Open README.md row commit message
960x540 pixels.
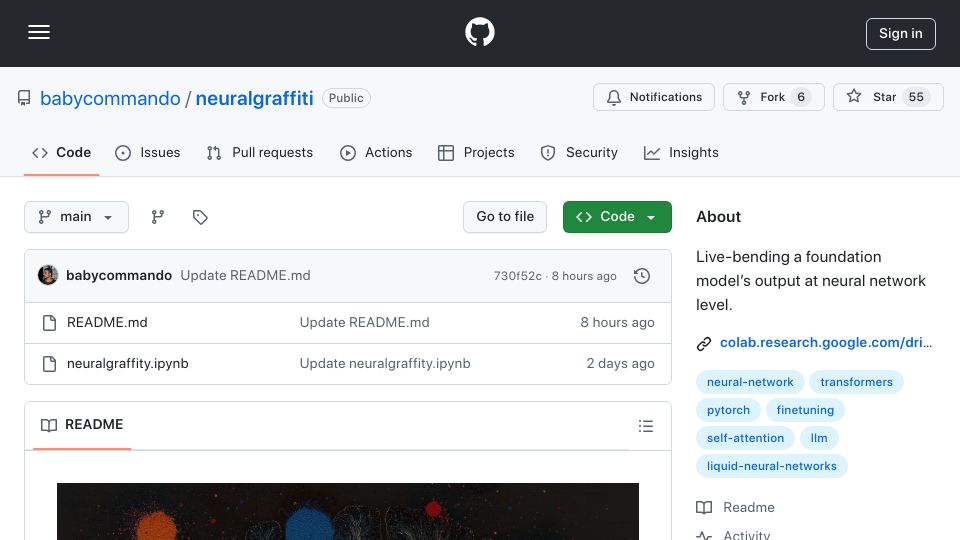click(364, 323)
